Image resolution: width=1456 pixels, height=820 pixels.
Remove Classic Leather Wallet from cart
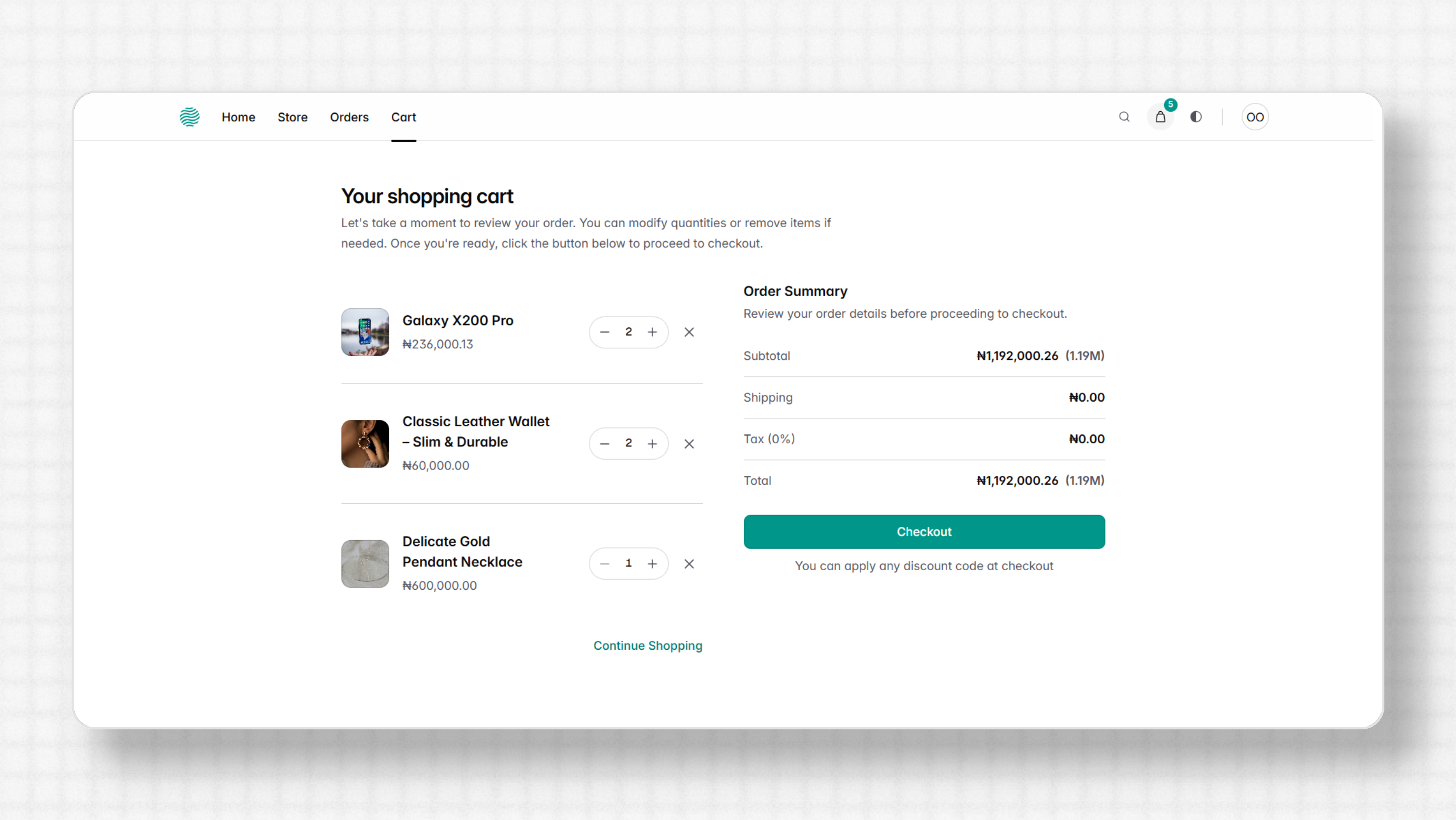coord(689,444)
